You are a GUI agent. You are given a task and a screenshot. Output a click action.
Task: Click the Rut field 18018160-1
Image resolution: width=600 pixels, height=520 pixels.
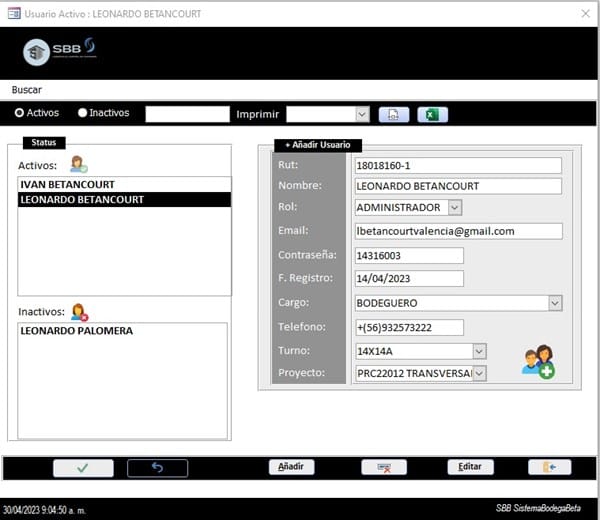pos(458,166)
